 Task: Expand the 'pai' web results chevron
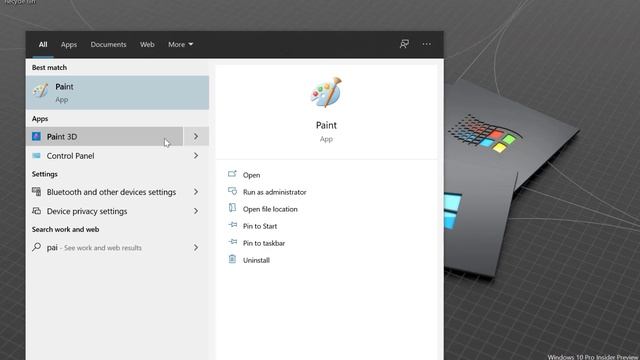coord(196,248)
